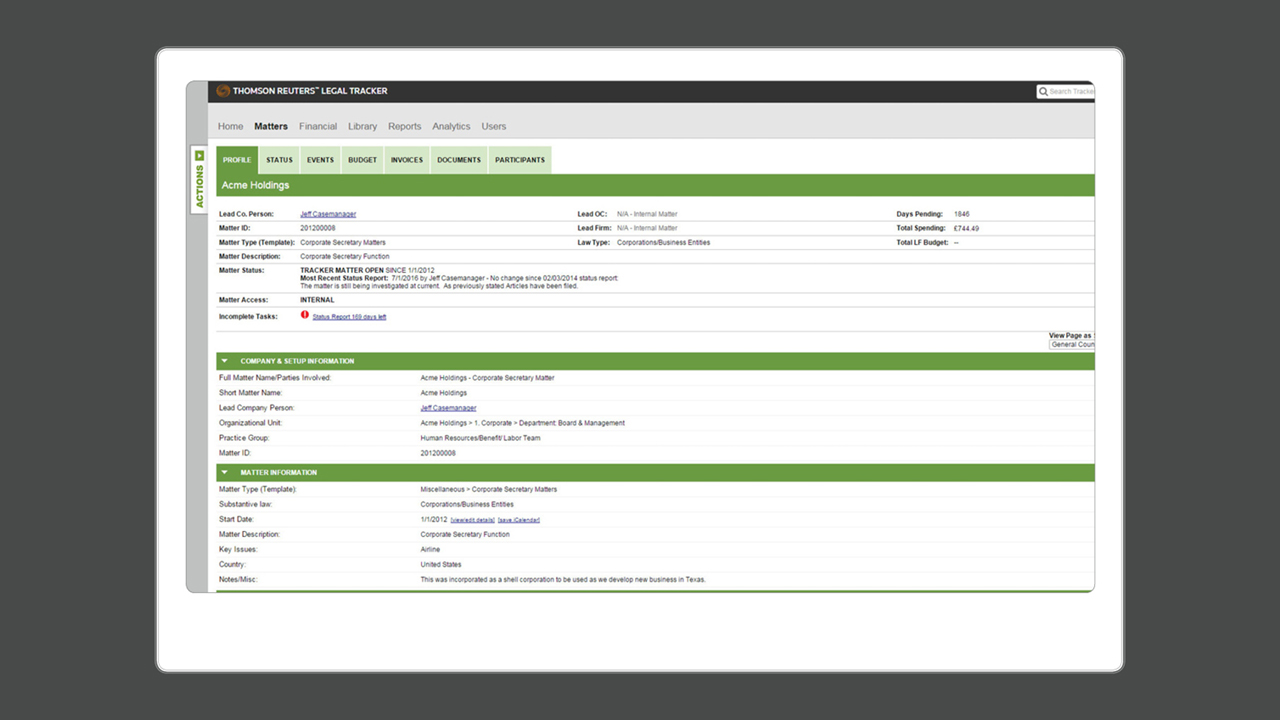Image resolution: width=1280 pixels, height=720 pixels.
Task: Collapse the Matter Information section
Action: coord(225,472)
